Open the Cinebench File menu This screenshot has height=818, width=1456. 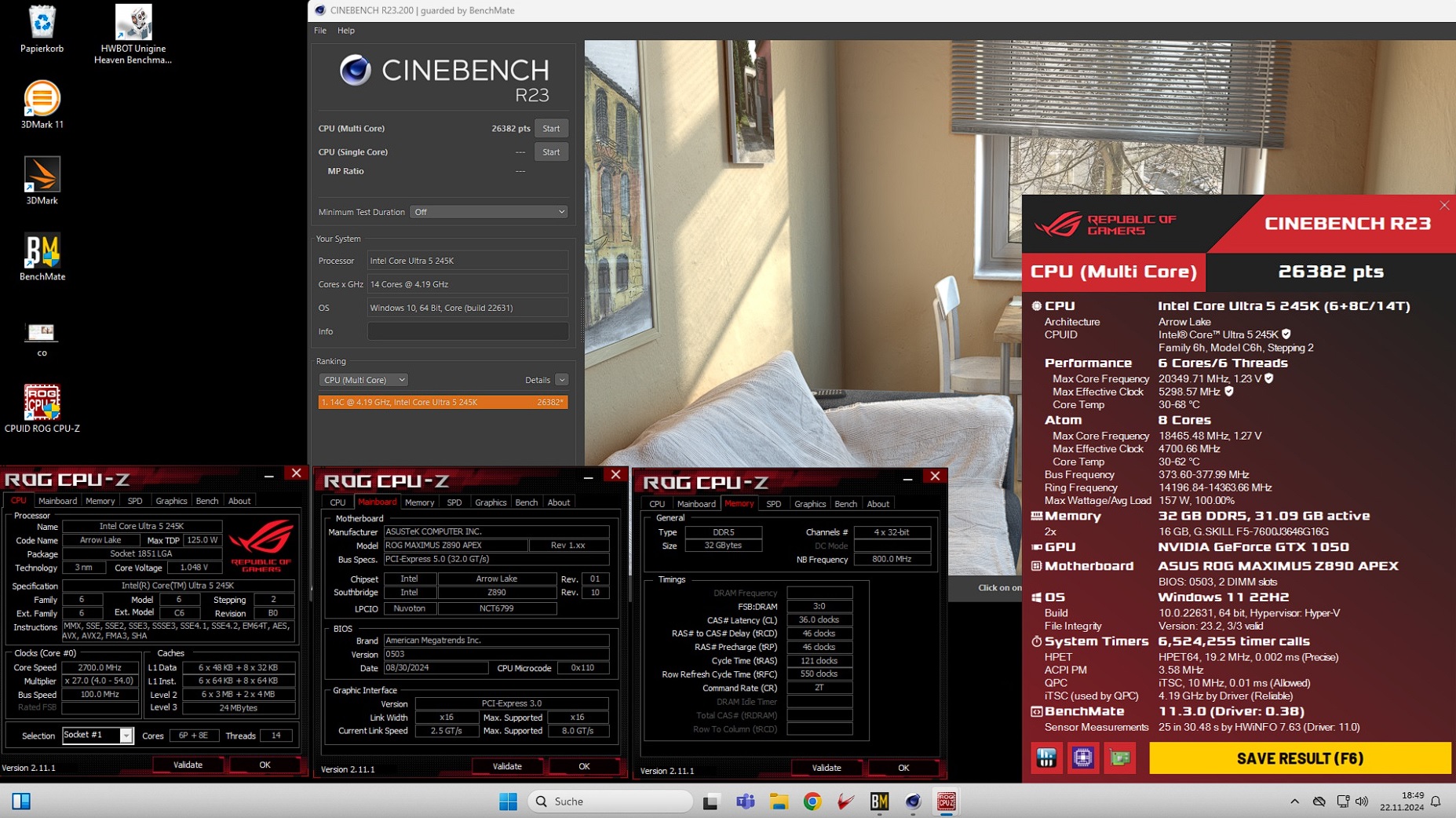[x=320, y=31]
